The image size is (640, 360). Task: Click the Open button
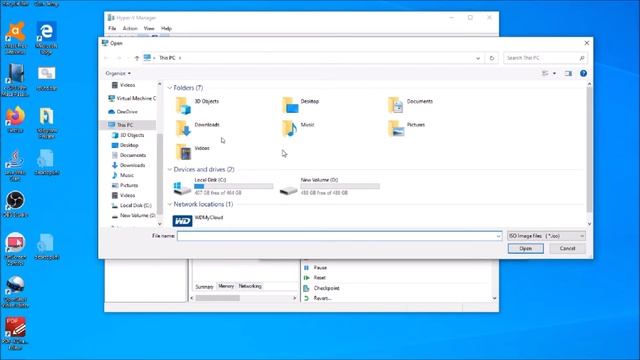click(x=526, y=249)
